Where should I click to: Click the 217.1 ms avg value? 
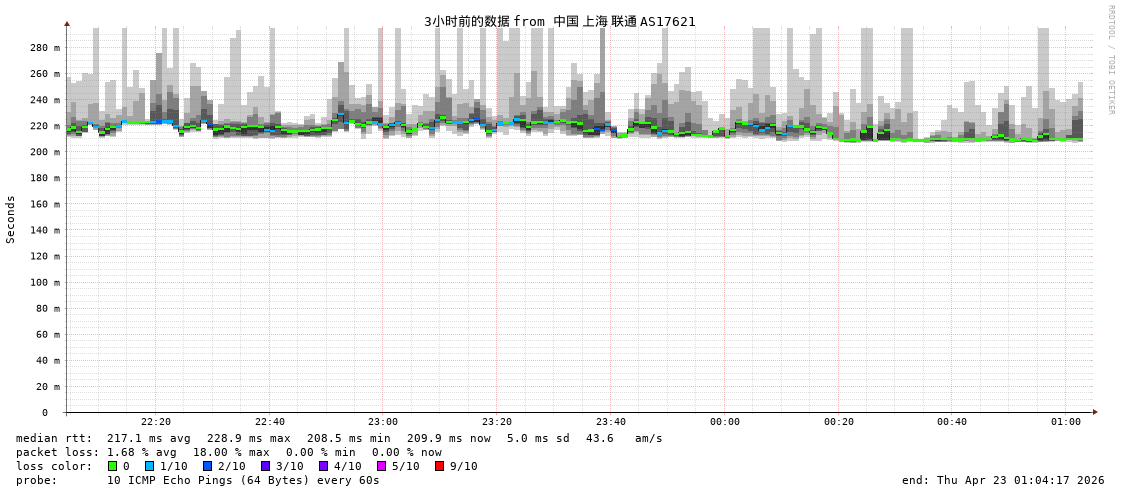149,438
